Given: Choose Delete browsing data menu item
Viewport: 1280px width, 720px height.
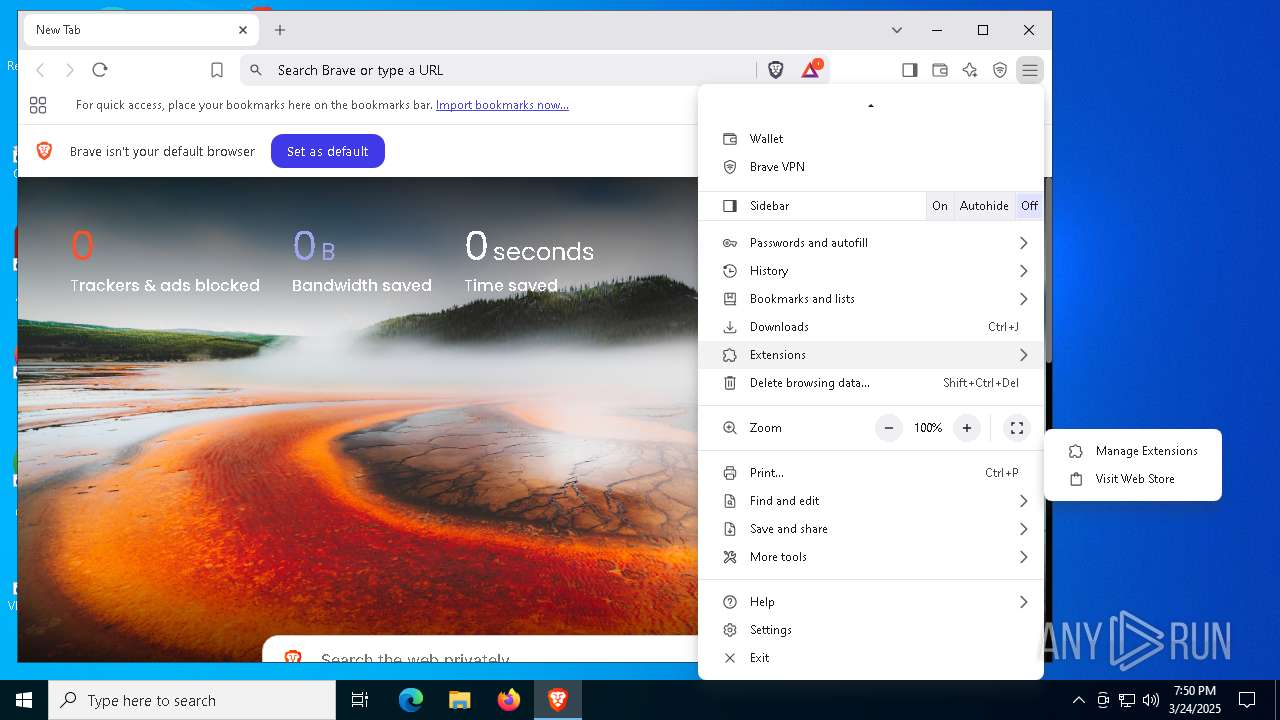Looking at the screenshot, I should 870,383.
